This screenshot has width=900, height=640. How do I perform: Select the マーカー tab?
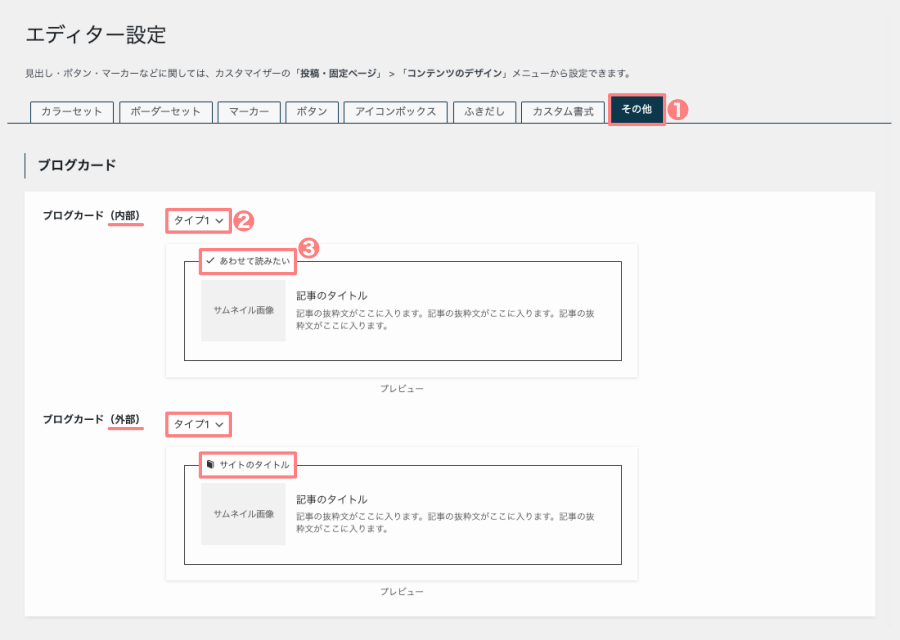(249, 112)
